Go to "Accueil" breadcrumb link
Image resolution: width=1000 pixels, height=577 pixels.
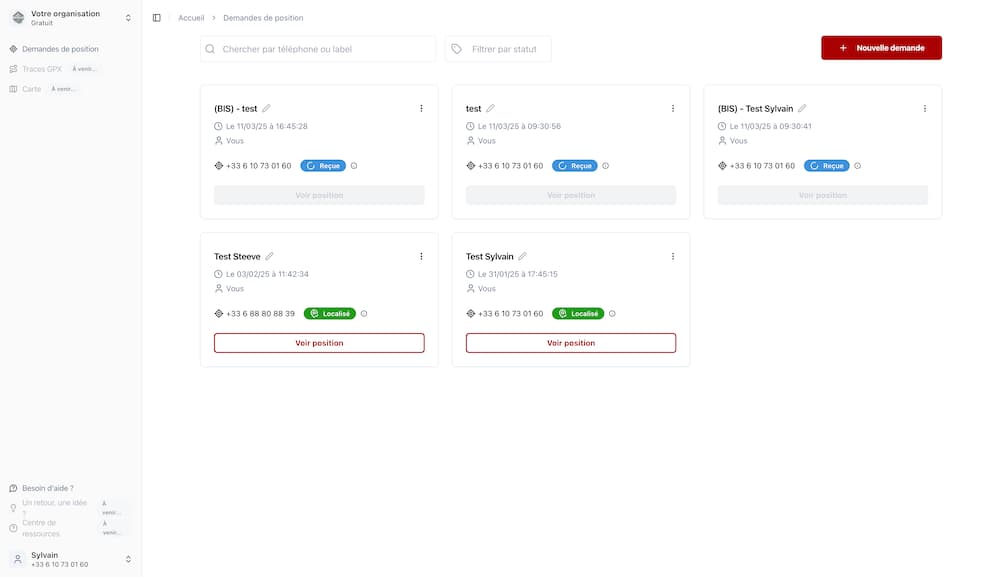tap(191, 18)
